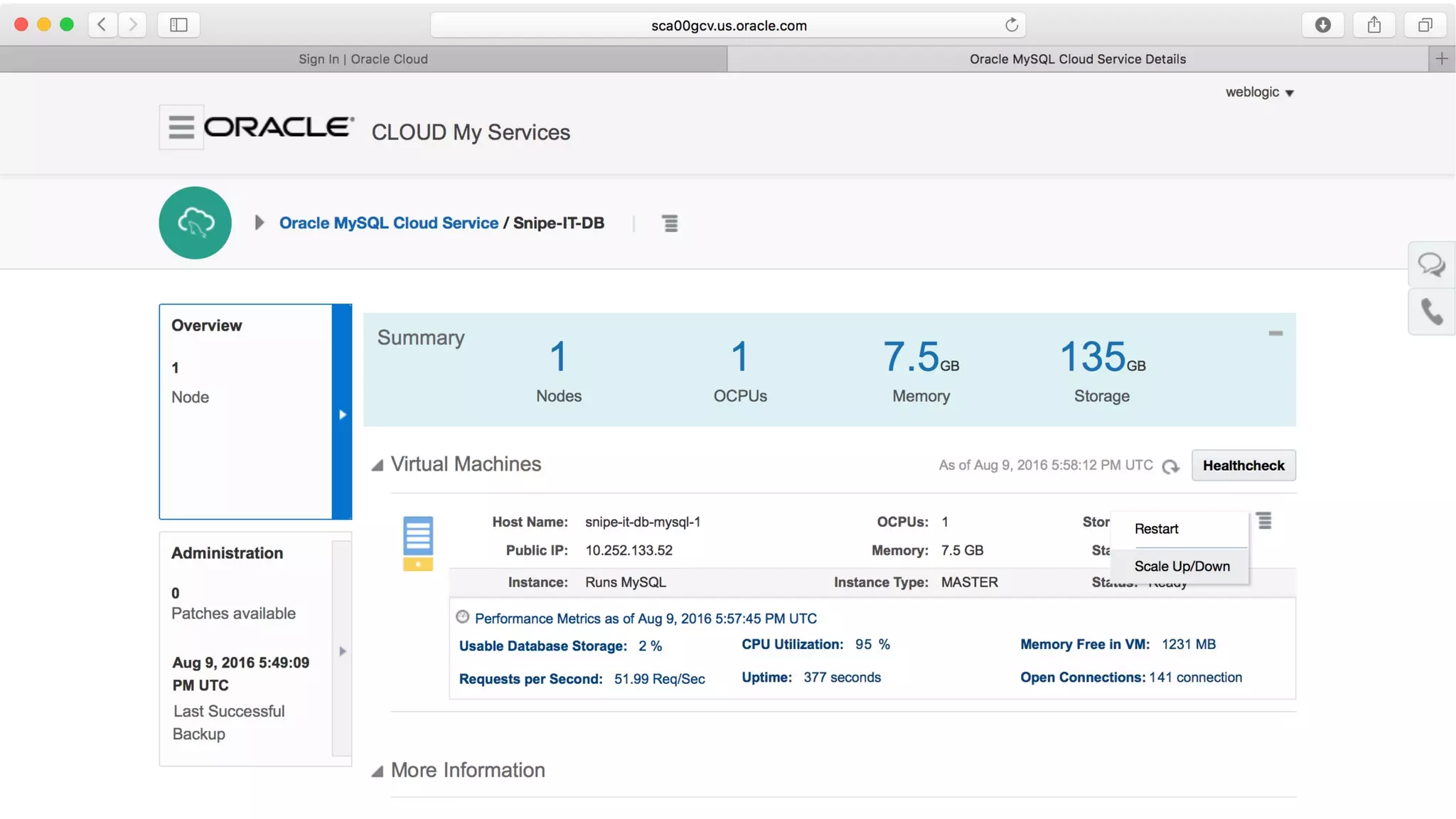Viewport: 1456px width, 819px height.
Task: Click the refresh icon beside the timestamp
Action: click(1170, 466)
